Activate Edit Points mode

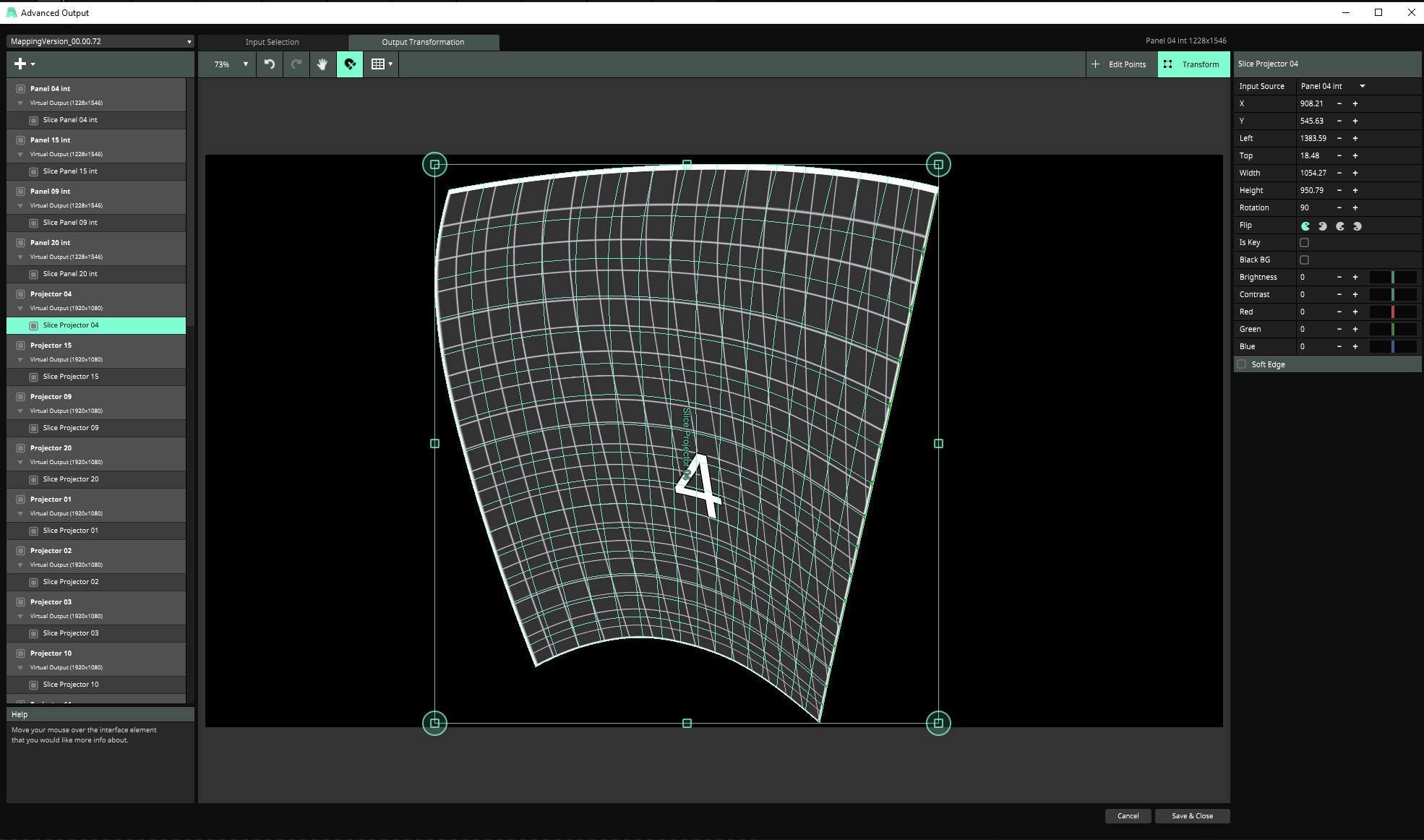(x=1120, y=64)
